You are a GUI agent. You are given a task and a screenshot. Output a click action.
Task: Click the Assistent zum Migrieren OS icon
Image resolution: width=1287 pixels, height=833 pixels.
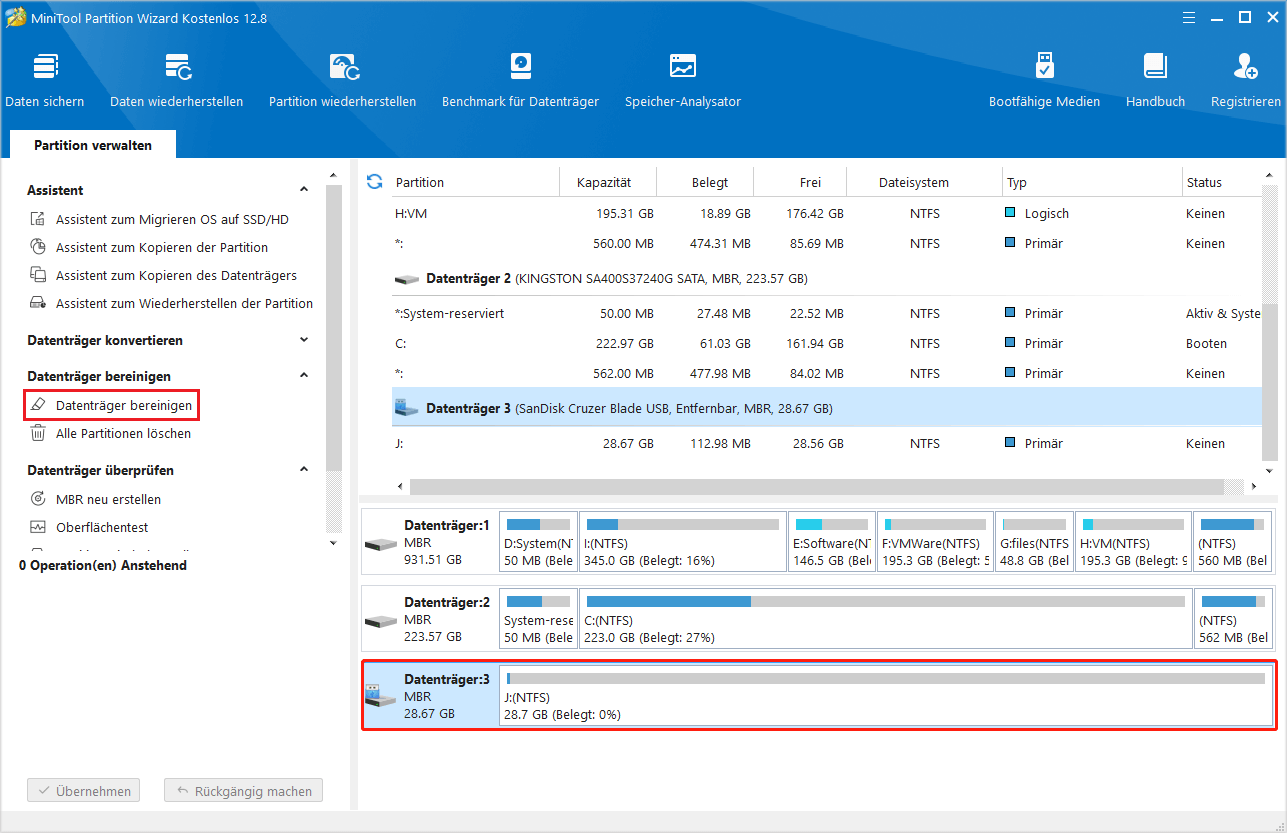[x=38, y=219]
